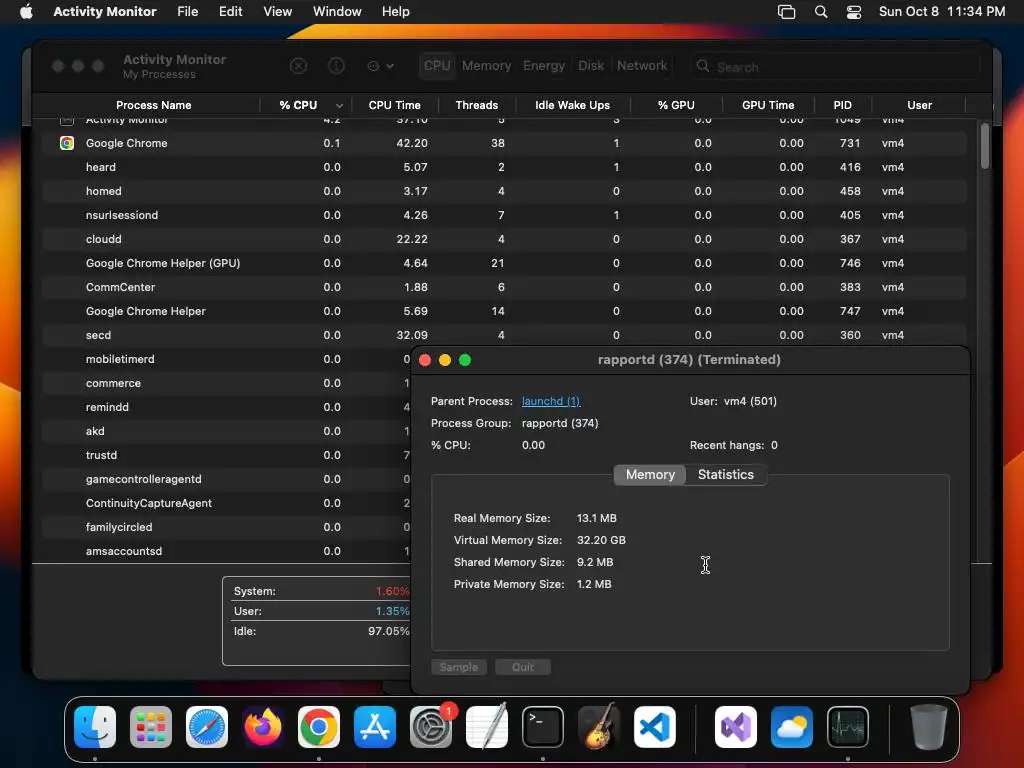Click the process info toolbar icon
1024x768 pixels.
pyautogui.click(x=336, y=66)
